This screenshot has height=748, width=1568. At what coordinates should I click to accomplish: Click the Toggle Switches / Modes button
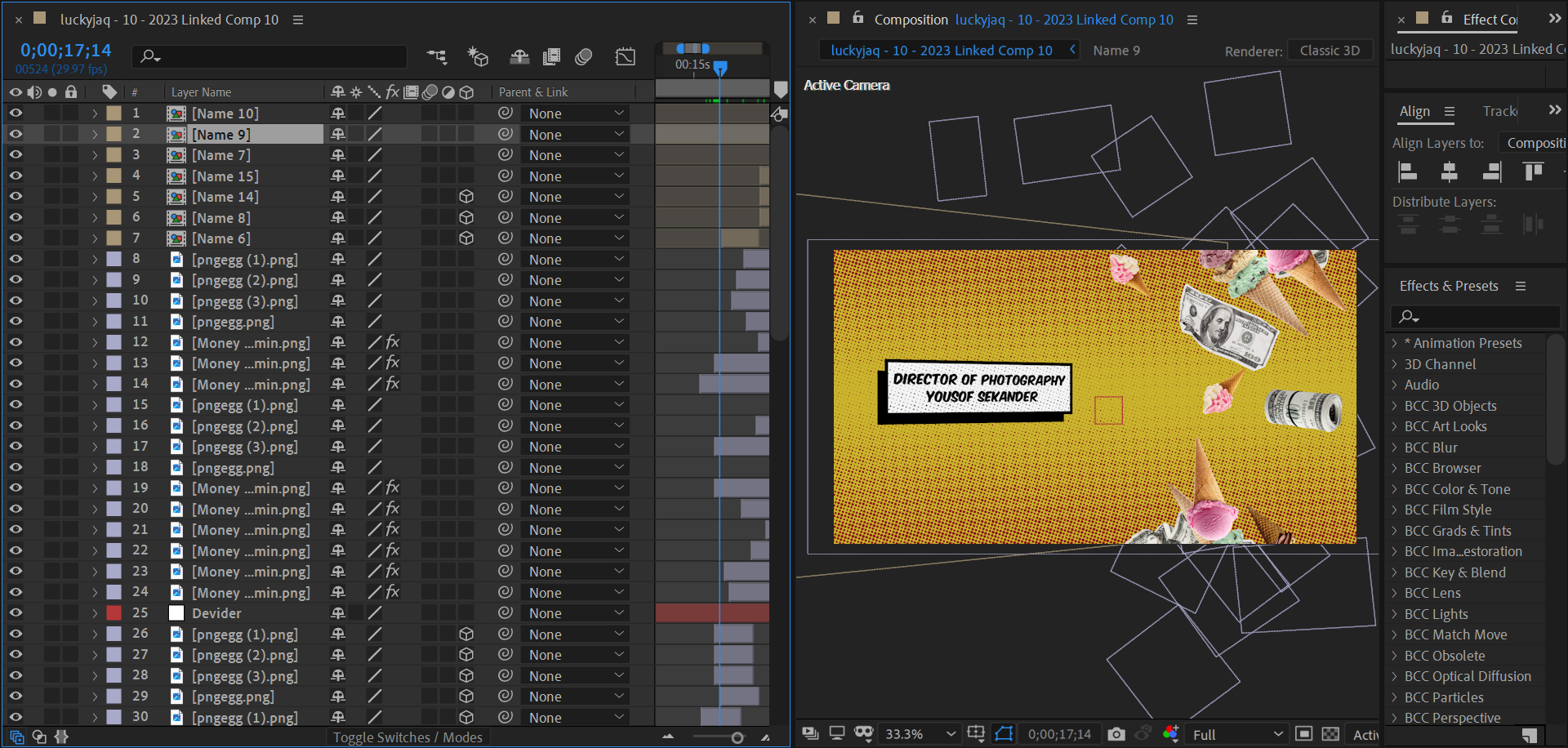tap(408, 737)
